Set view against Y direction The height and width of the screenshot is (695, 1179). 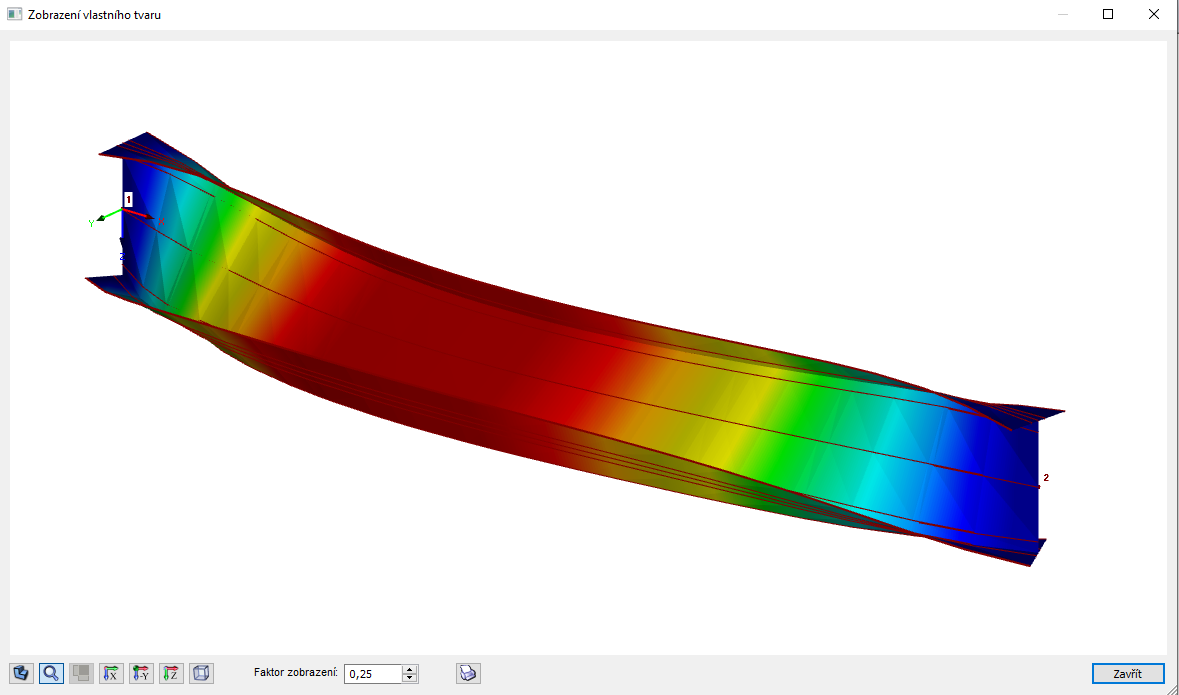coord(141,673)
